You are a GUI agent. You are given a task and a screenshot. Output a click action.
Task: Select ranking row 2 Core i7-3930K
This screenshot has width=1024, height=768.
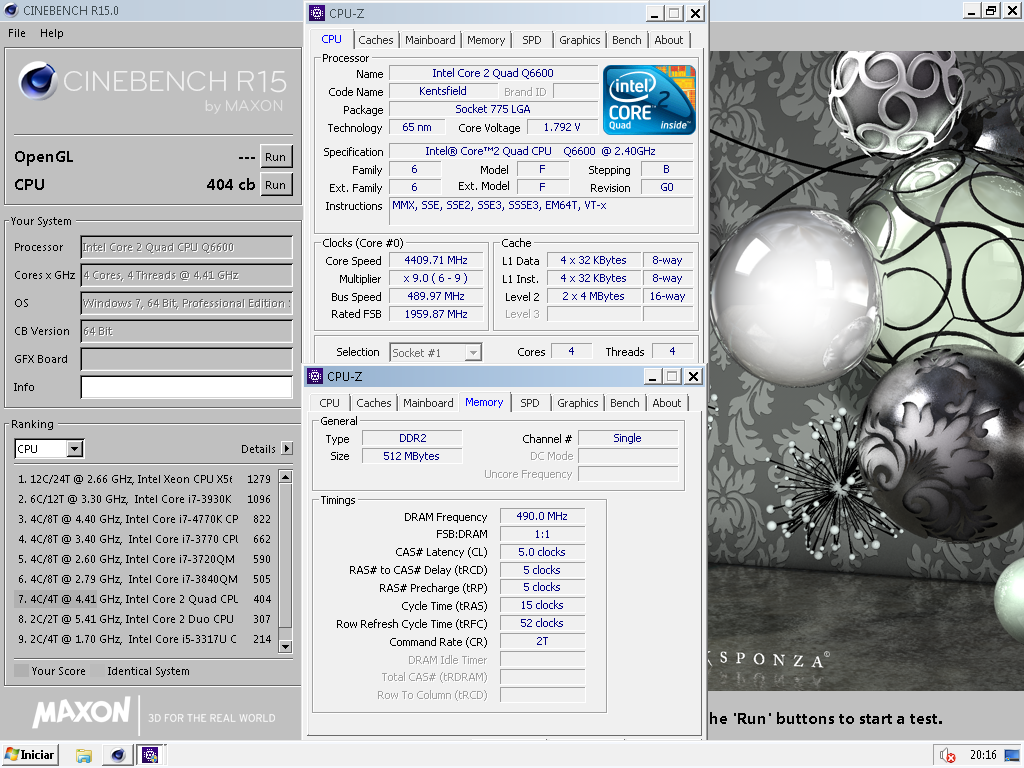144,499
